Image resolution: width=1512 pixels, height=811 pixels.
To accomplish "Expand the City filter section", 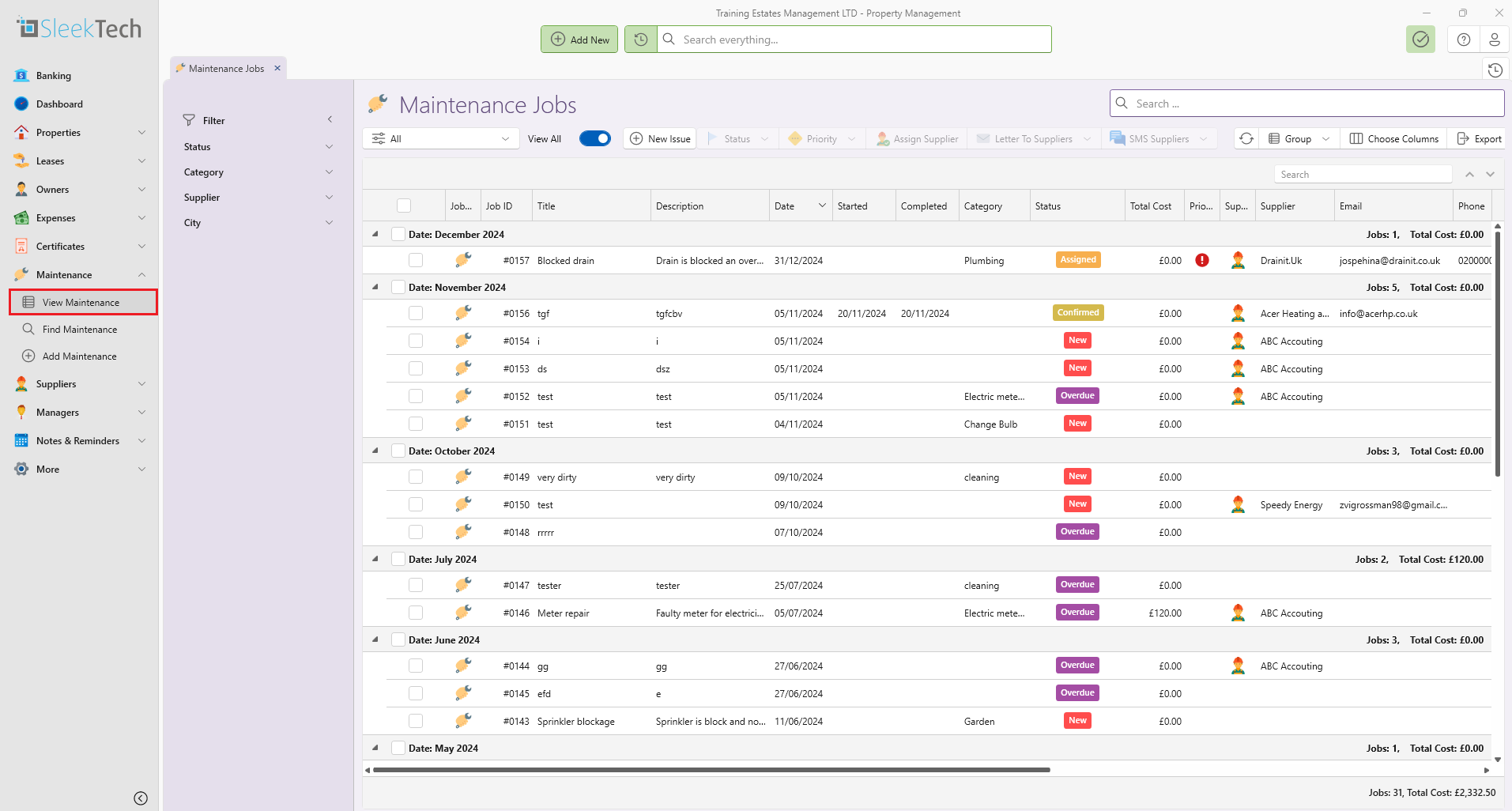I will [x=258, y=223].
